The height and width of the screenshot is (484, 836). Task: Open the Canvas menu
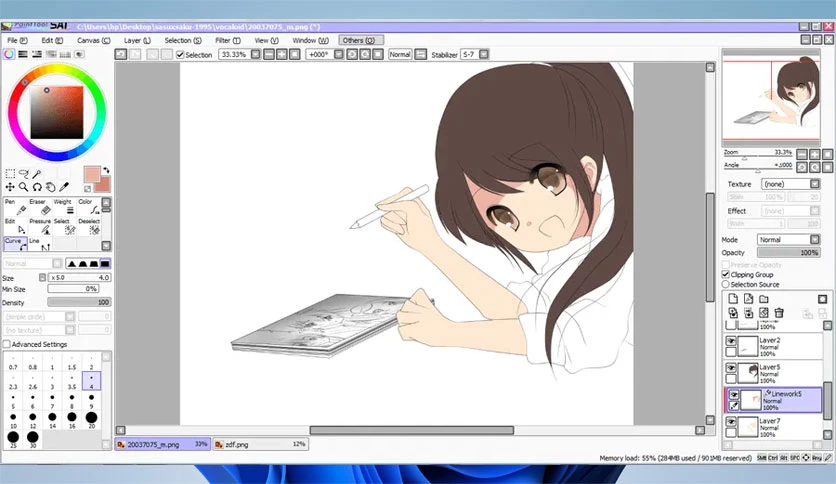(x=93, y=41)
